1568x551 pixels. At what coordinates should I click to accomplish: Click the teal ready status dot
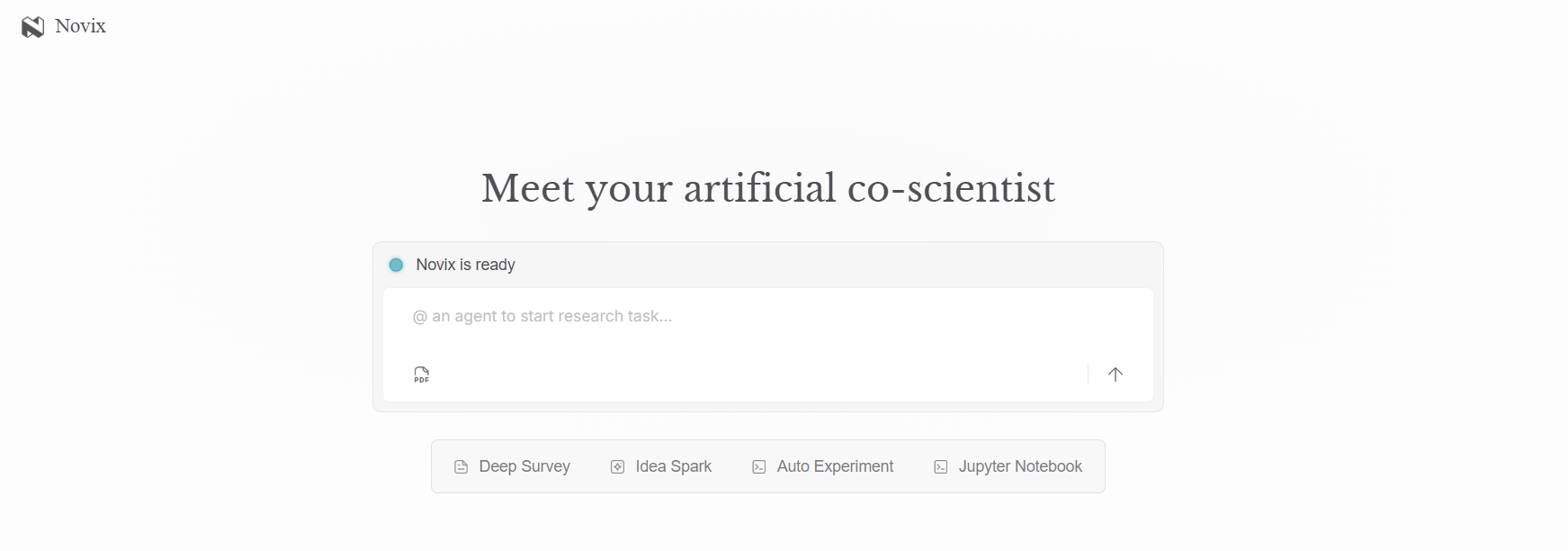(x=396, y=265)
